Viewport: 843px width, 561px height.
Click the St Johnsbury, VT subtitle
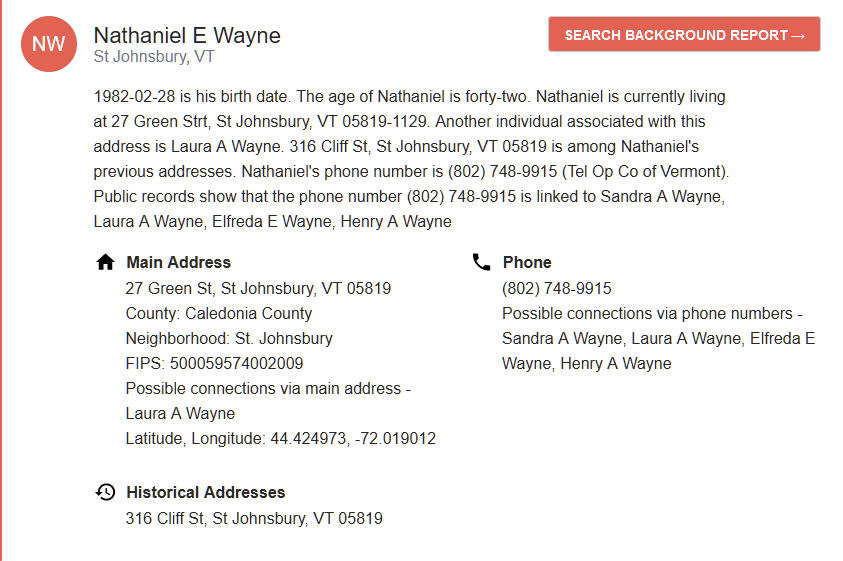(x=154, y=57)
